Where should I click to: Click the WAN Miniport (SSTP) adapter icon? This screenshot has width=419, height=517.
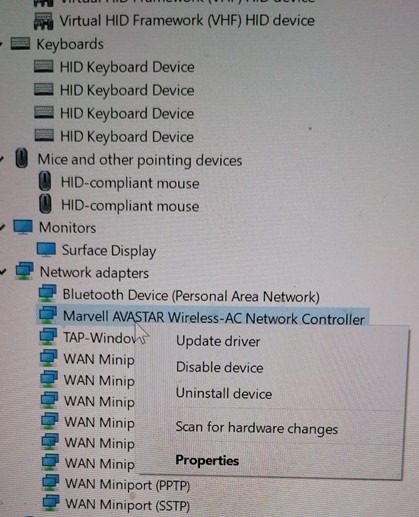tap(51, 503)
